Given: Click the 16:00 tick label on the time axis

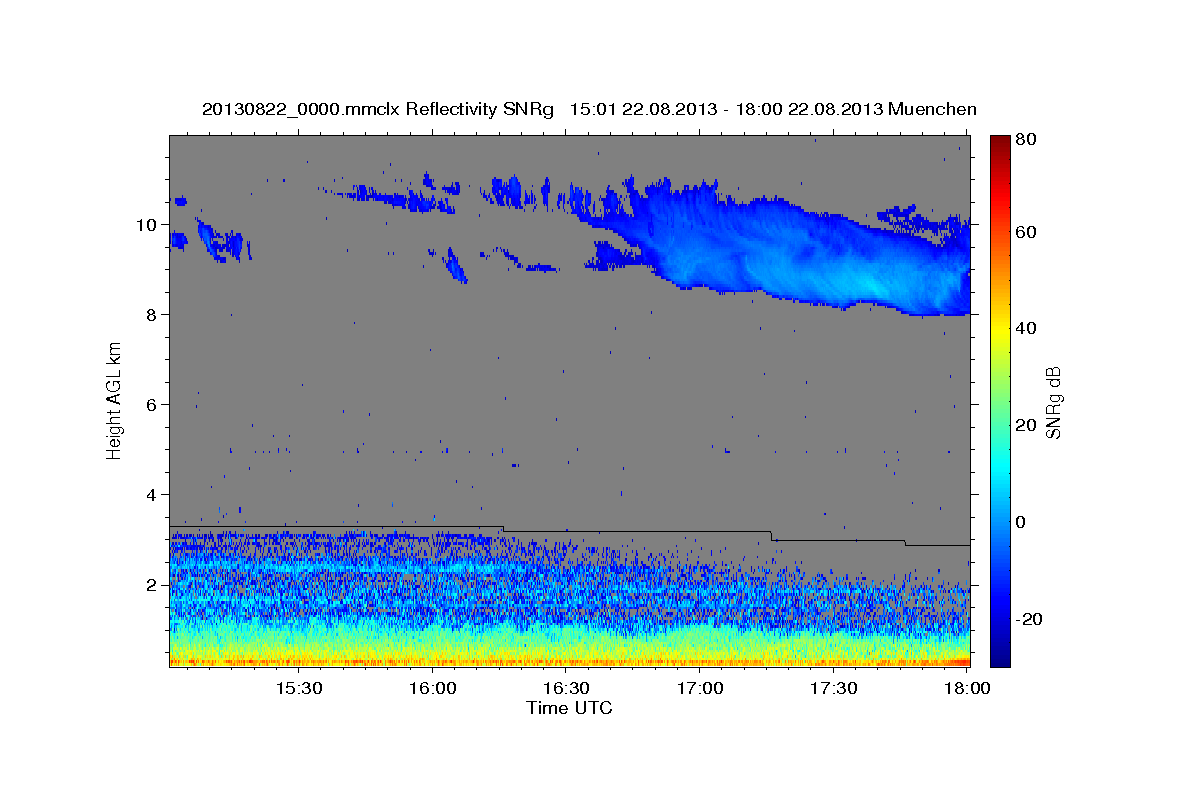Looking at the screenshot, I should 432,689.
